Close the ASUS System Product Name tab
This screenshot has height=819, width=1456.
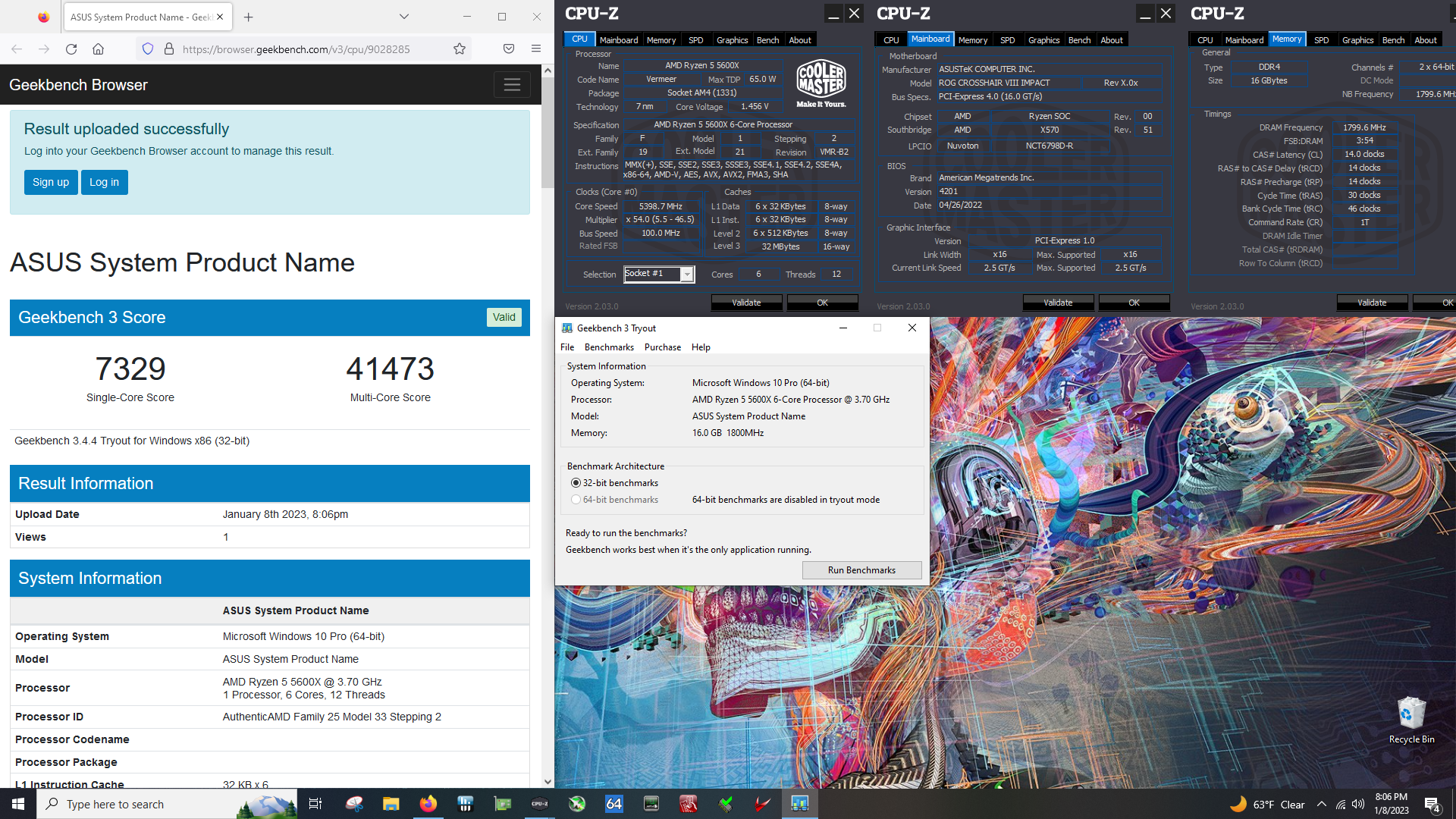tap(220, 17)
